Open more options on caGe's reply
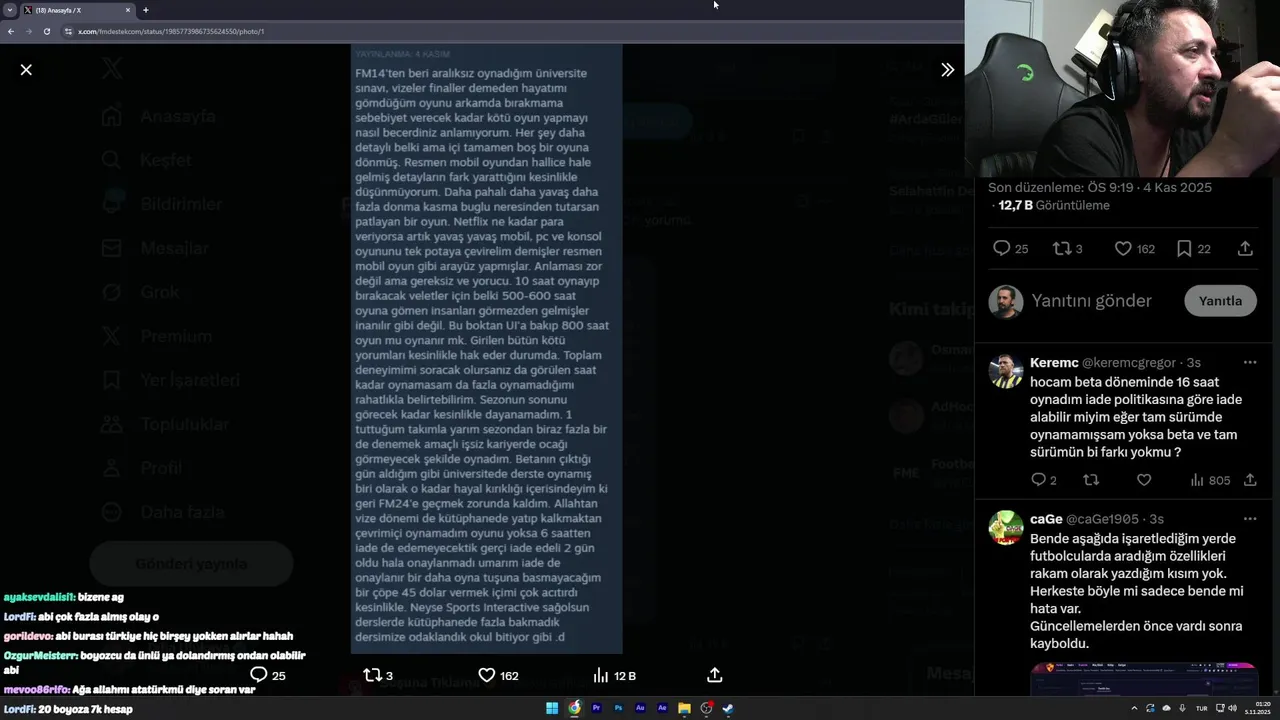The width and height of the screenshot is (1280, 720). tap(1250, 519)
